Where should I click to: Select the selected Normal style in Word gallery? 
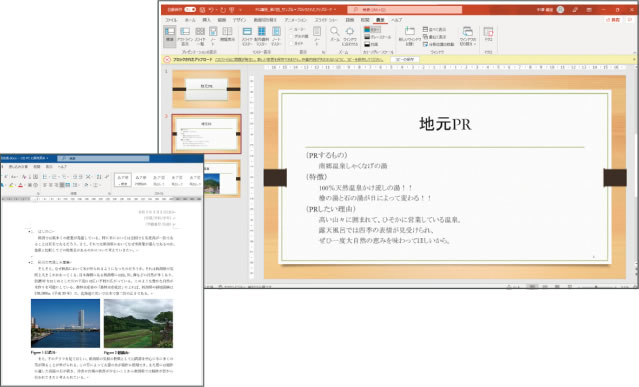[x=123, y=180]
